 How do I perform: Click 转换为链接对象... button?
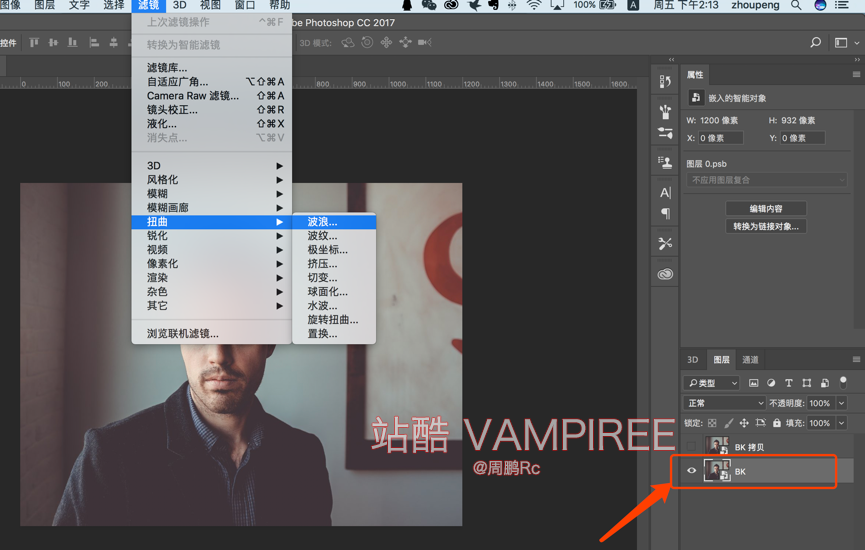[x=766, y=226]
